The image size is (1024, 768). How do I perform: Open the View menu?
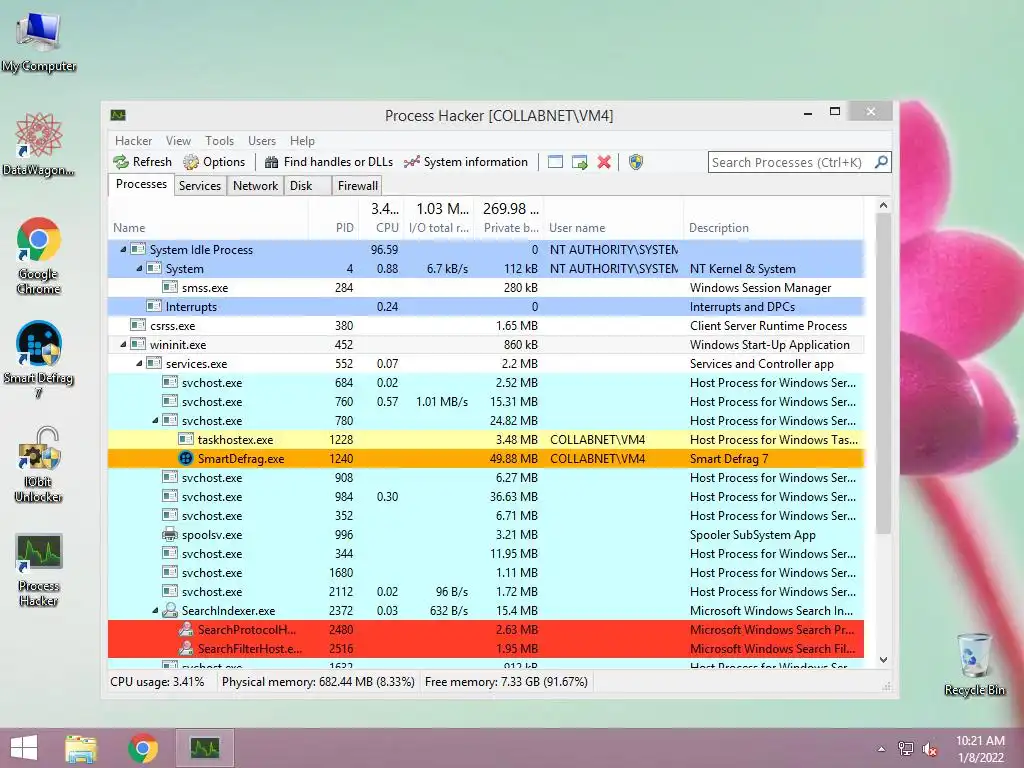[178, 141]
